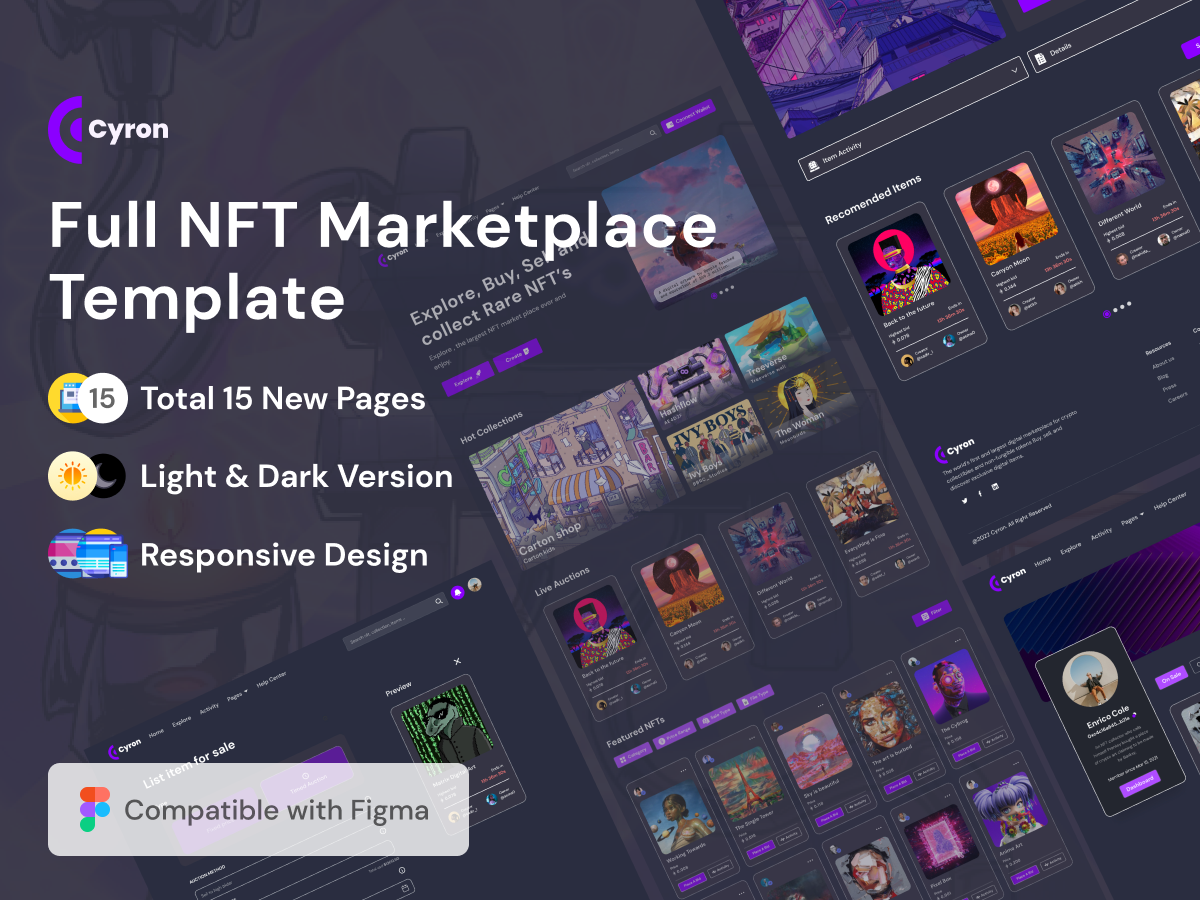
Task: Click search field on List item page
Action: tap(395, 622)
